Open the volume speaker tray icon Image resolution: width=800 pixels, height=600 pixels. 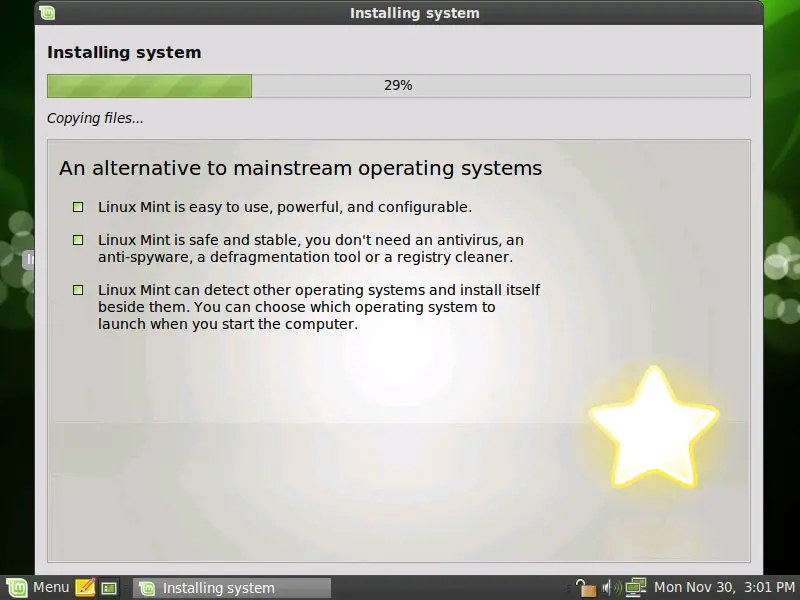(610, 588)
